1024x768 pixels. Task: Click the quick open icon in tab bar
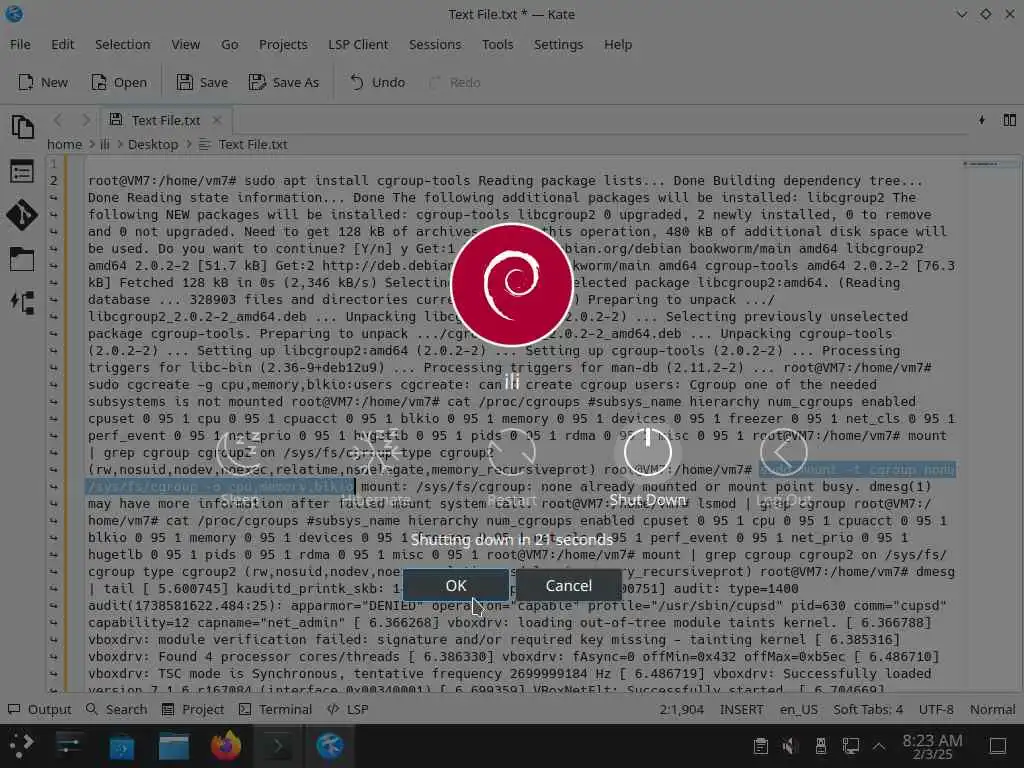click(982, 120)
